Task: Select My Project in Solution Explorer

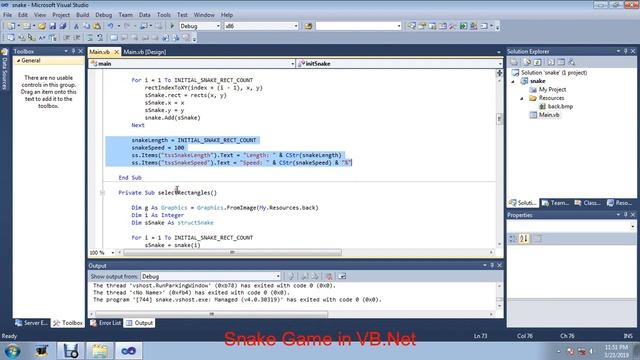Action: pyautogui.click(x=548, y=89)
